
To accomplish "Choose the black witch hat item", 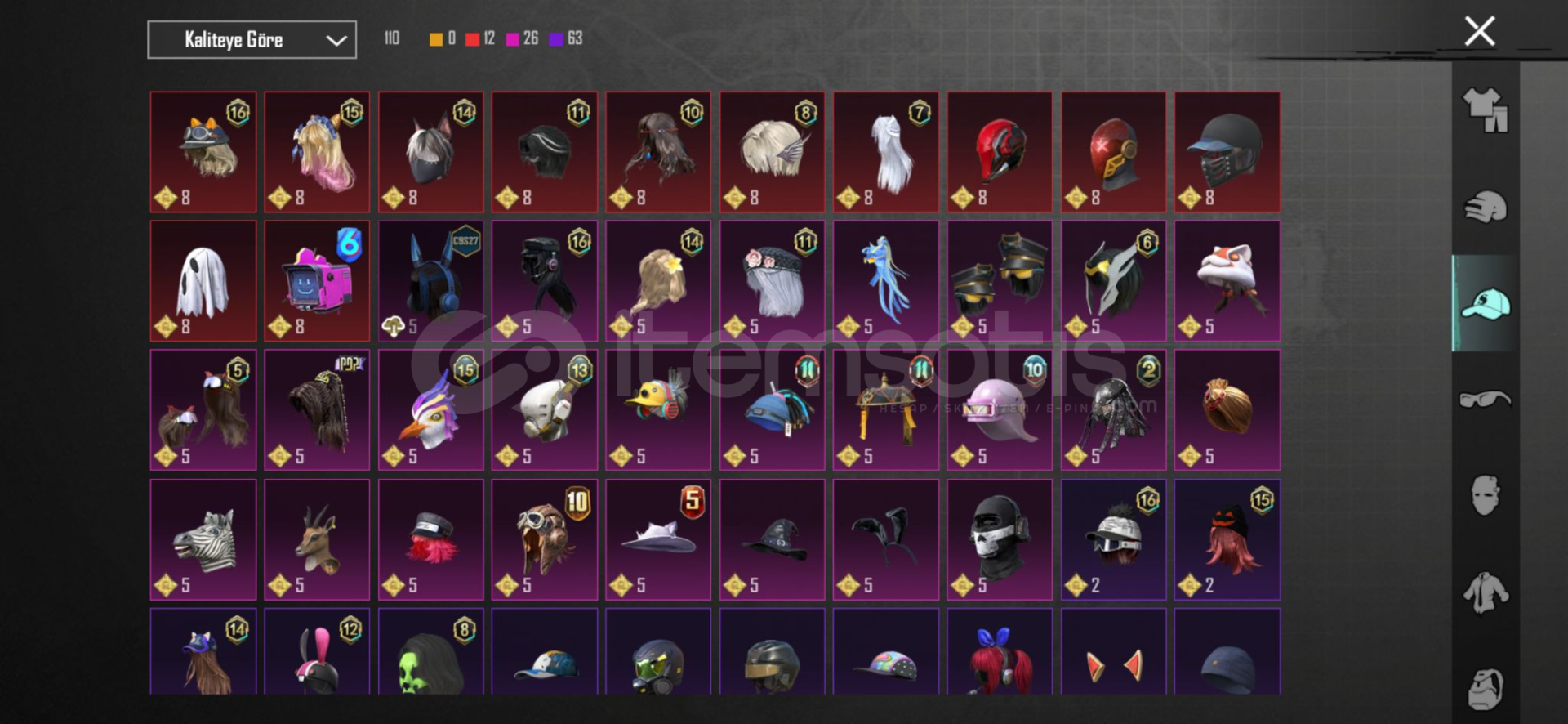I will (772, 539).
